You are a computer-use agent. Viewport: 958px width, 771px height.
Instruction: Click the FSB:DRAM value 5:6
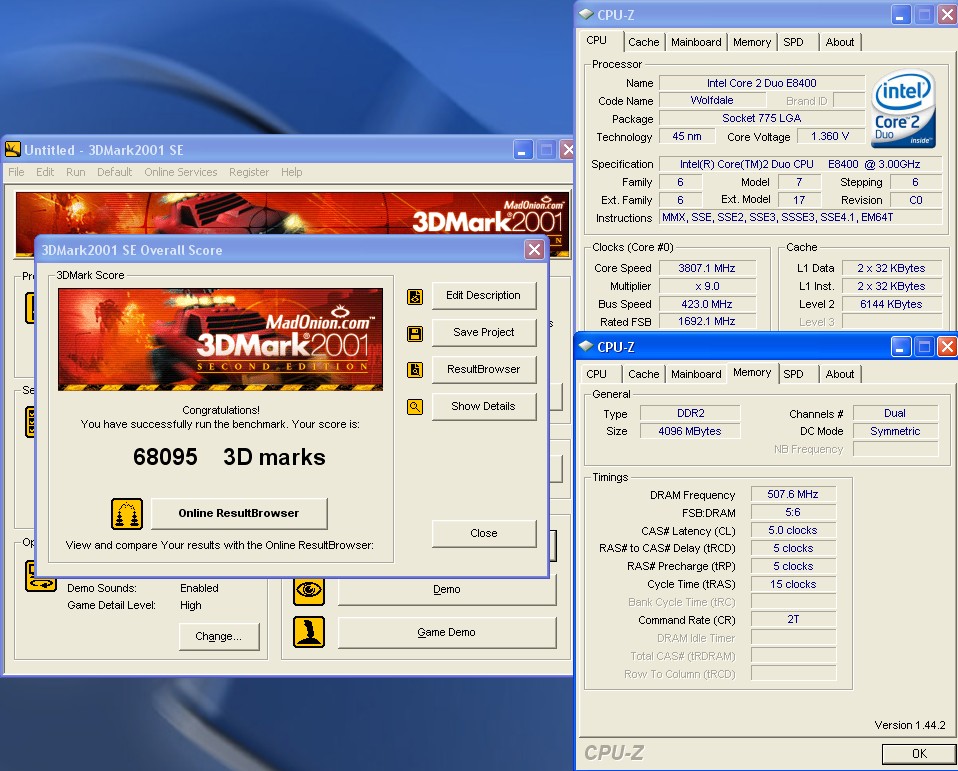click(792, 513)
